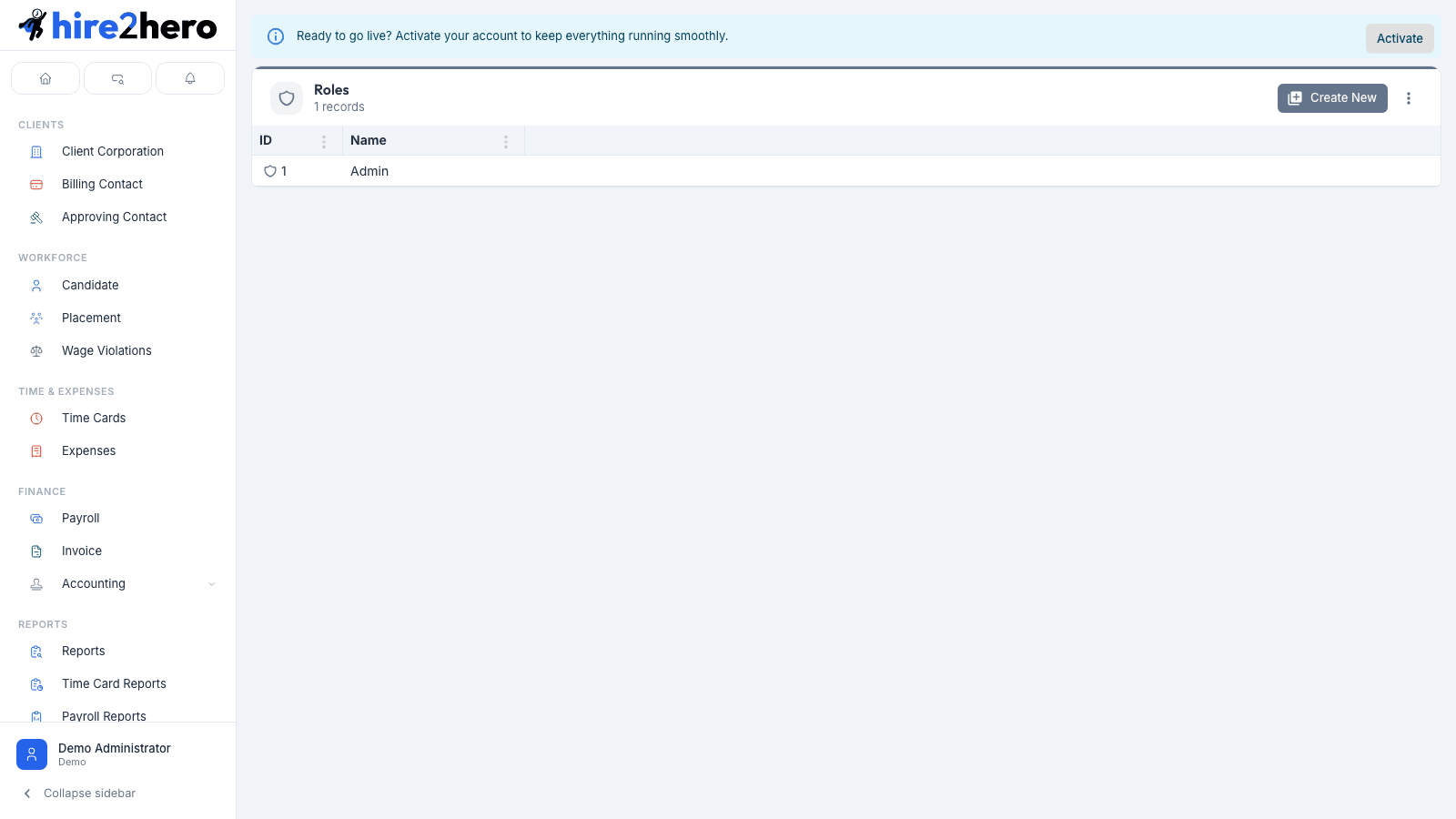The height and width of the screenshot is (819, 1456).
Task: Open the ID column options menu
Action: (x=324, y=141)
